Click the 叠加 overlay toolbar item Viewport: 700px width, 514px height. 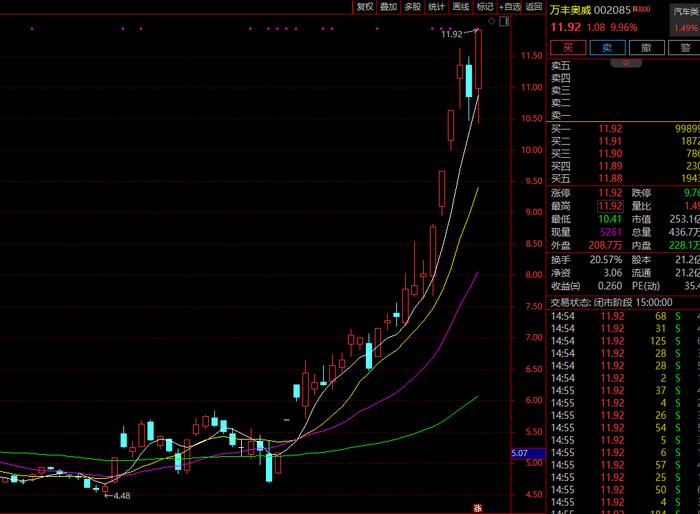[388, 7]
